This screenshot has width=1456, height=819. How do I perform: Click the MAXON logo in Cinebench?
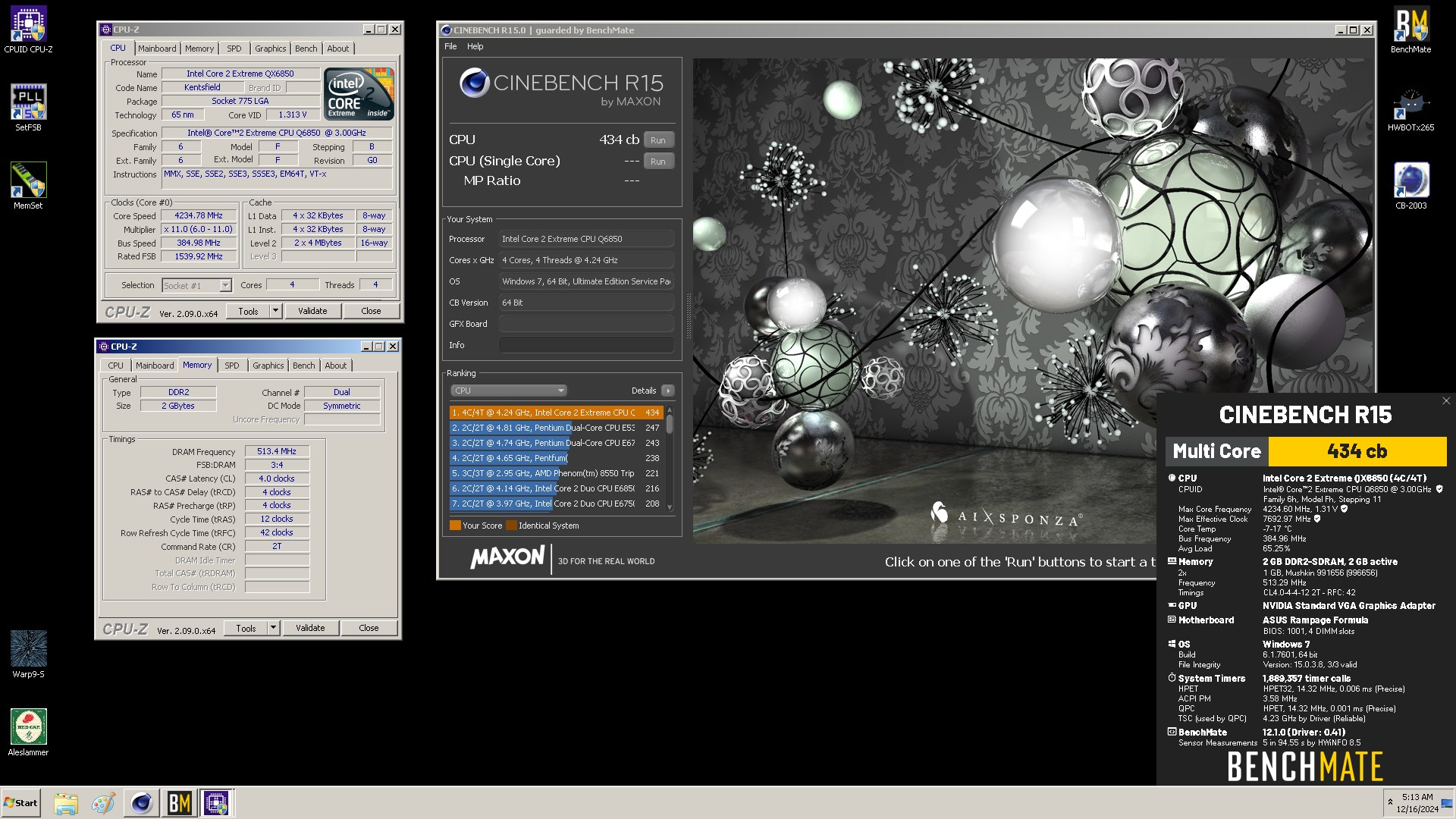coord(507,557)
